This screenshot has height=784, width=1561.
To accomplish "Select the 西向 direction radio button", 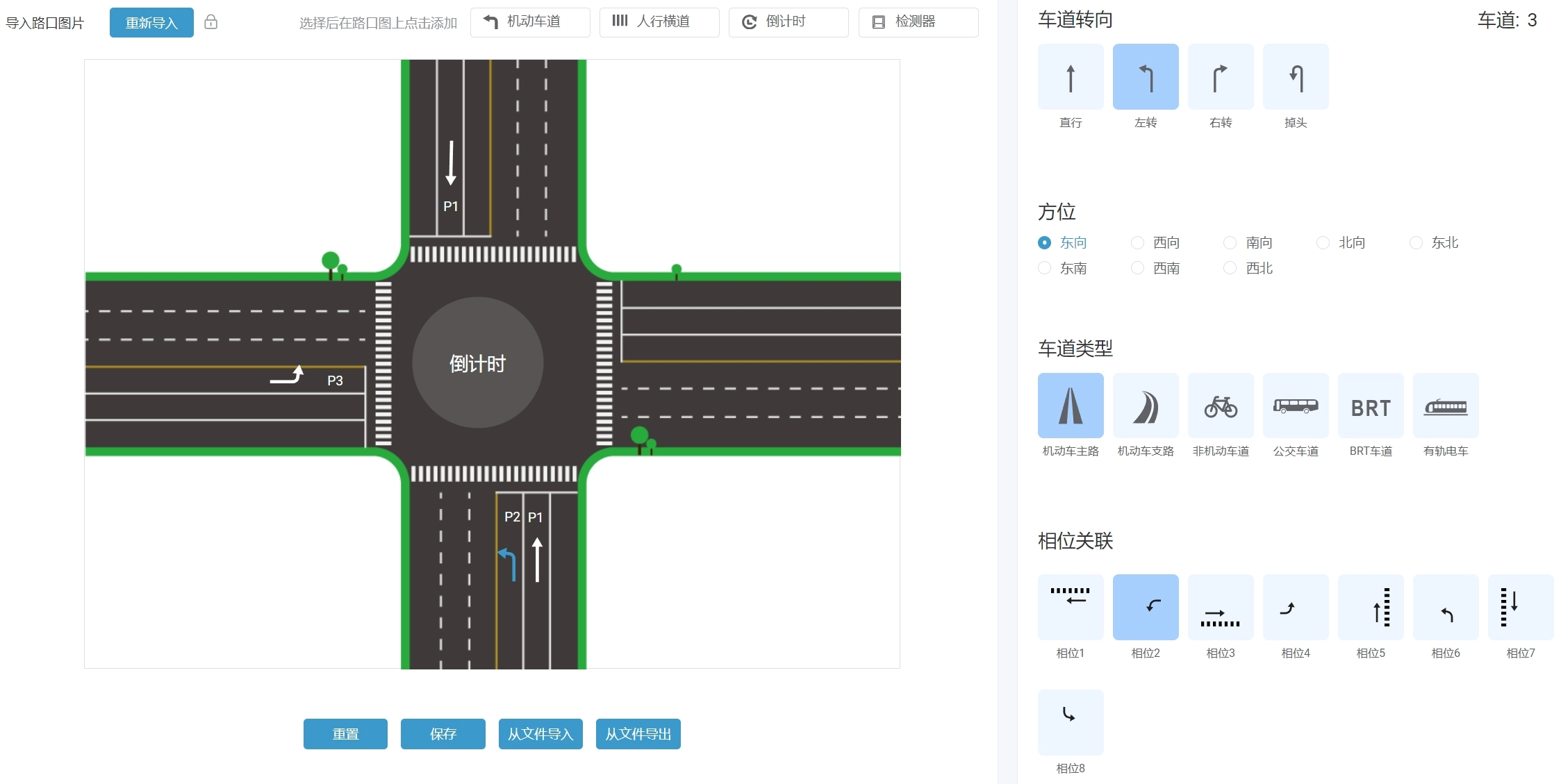I will [1137, 242].
